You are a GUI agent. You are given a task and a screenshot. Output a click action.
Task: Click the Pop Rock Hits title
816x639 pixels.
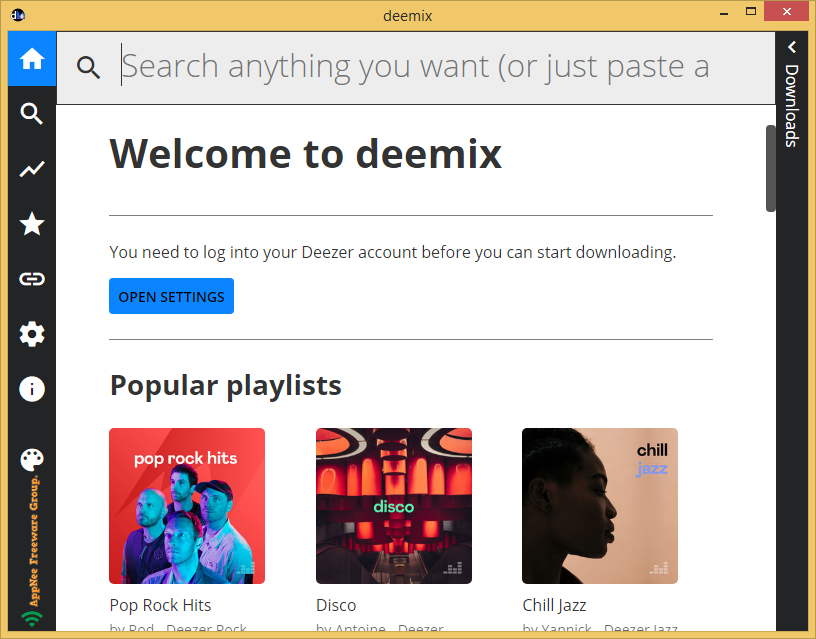160,605
